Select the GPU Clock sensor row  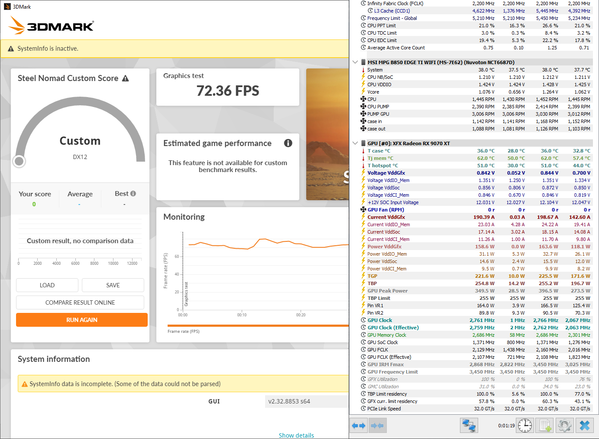[476, 320]
